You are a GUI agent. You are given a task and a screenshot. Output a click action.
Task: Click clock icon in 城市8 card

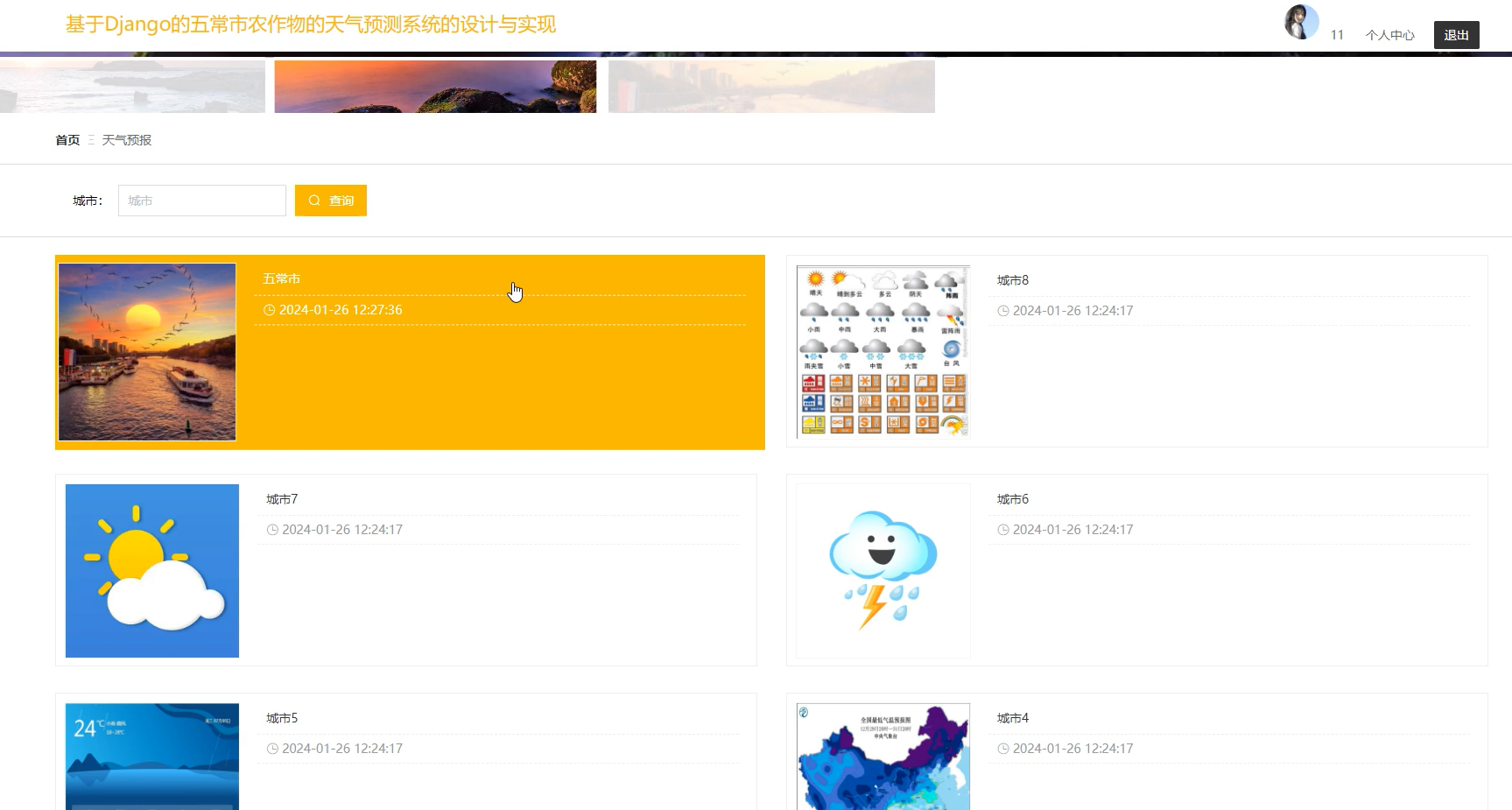[x=1003, y=311]
